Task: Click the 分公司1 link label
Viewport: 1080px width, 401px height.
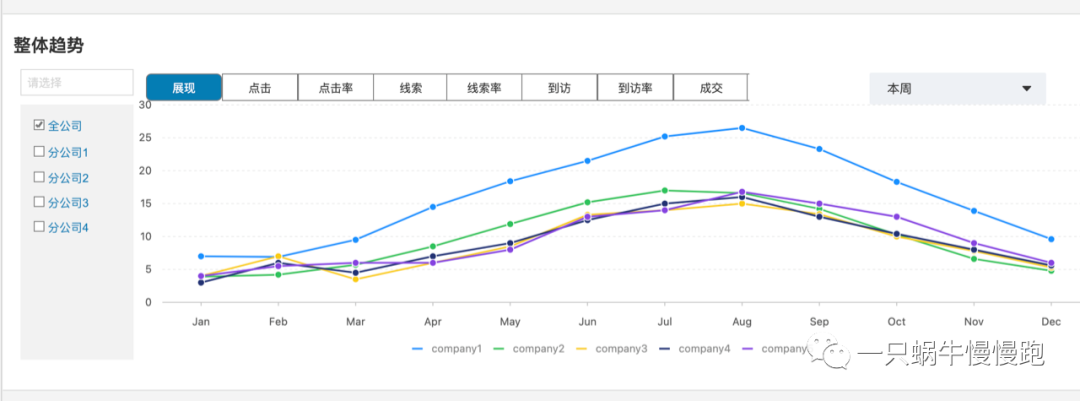Action: click(x=68, y=153)
